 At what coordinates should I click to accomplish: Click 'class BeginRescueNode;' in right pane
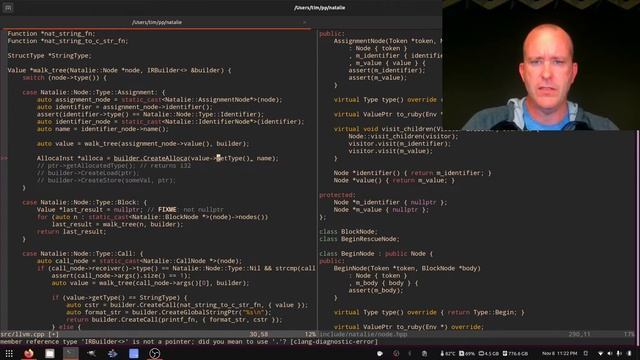pyautogui.click(x=360, y=239)
